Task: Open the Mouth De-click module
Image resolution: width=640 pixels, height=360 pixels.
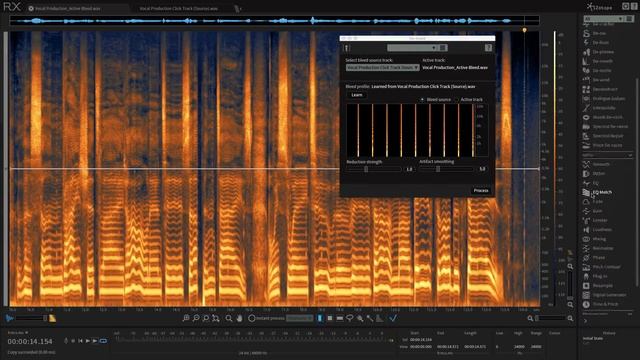Action: pyautogui.click(x=607, y=117)
